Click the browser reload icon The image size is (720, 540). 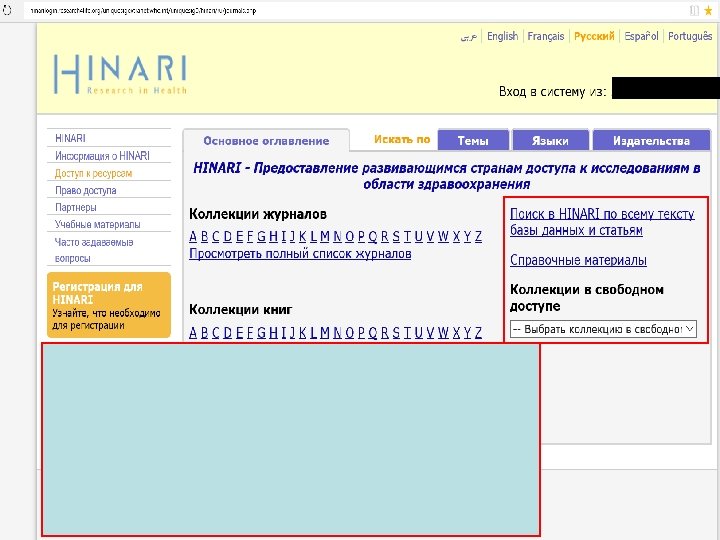[7, 10]
